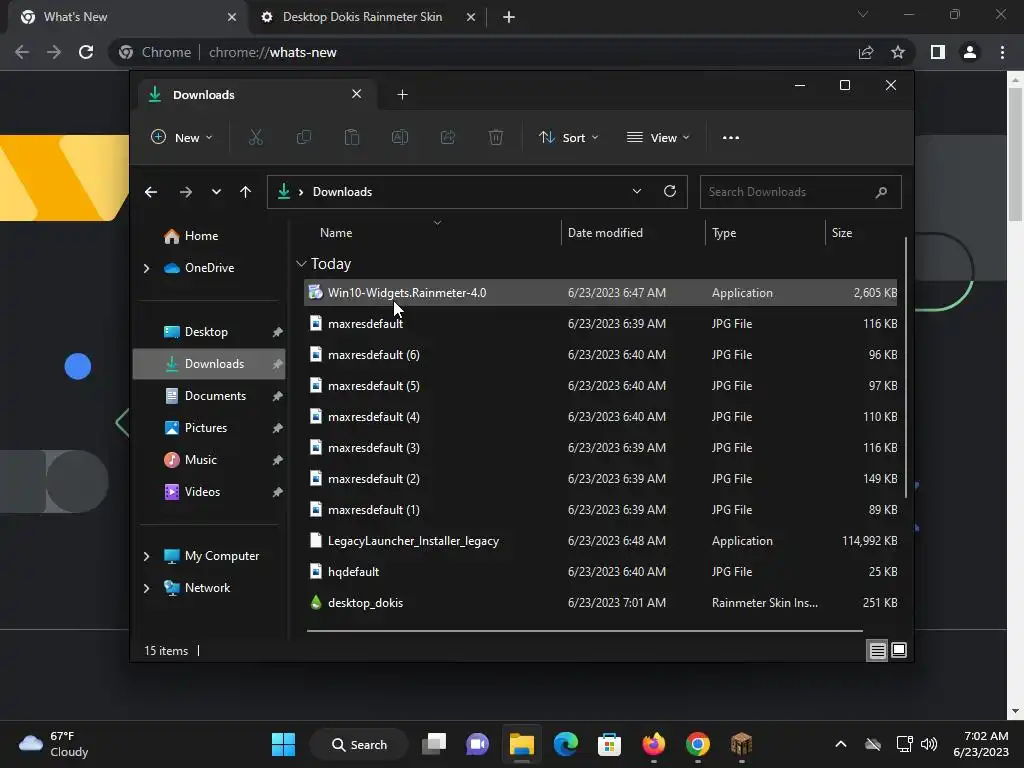
Task: Click the Delete trash icon in Explorer toolbar
Action: [496, 137]
